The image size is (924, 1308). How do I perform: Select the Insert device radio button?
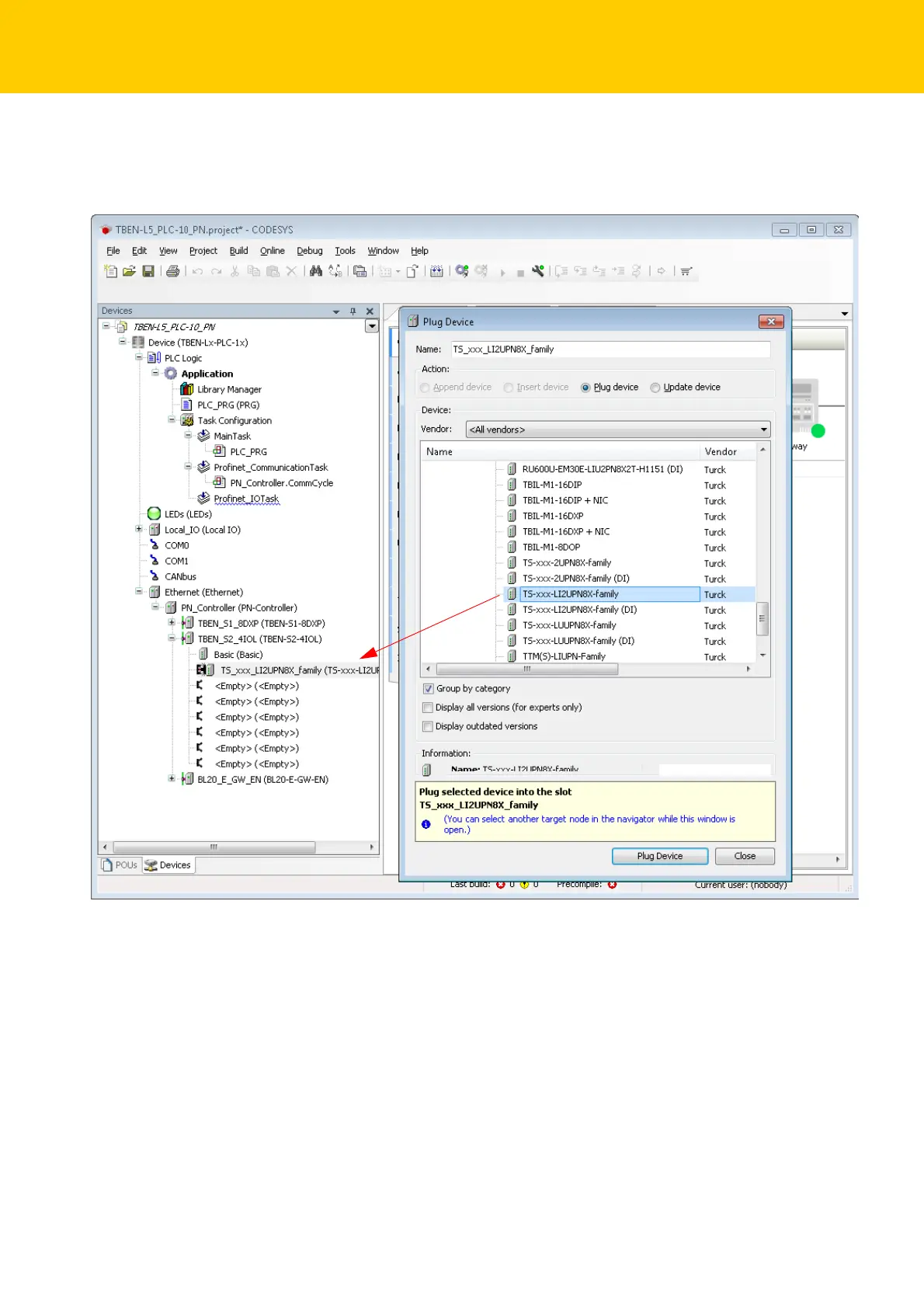tap(509, 388)
